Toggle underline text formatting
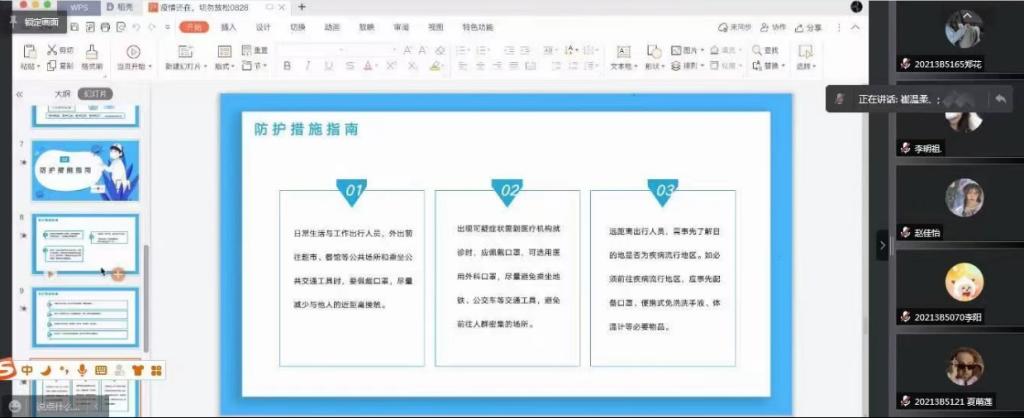Viewport: 1024px width, 418px height. click(327, 66)
